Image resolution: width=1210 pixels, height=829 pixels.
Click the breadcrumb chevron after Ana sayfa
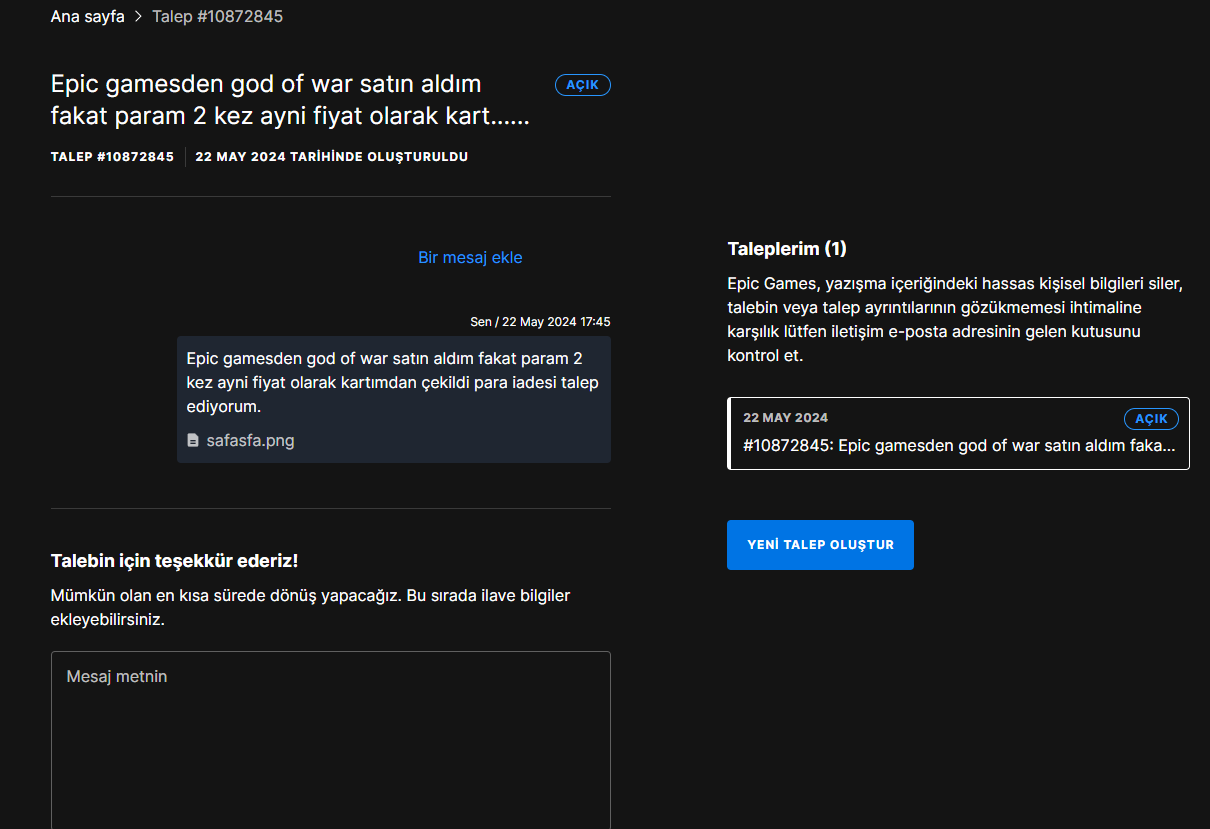coord(139,17)
